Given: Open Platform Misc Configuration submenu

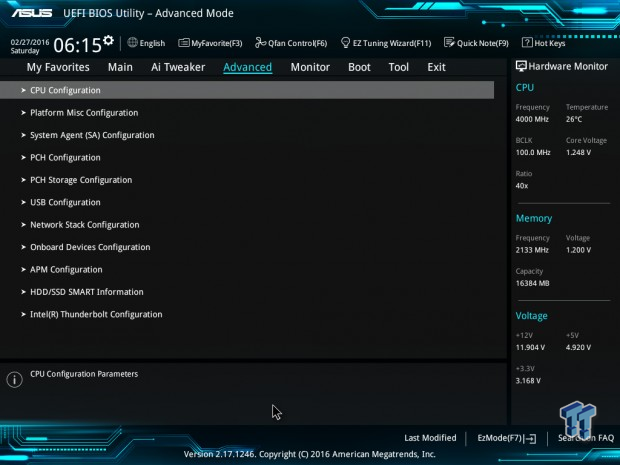Looking at the screenshot, I should pyautogui.click(x=84, y=113).
